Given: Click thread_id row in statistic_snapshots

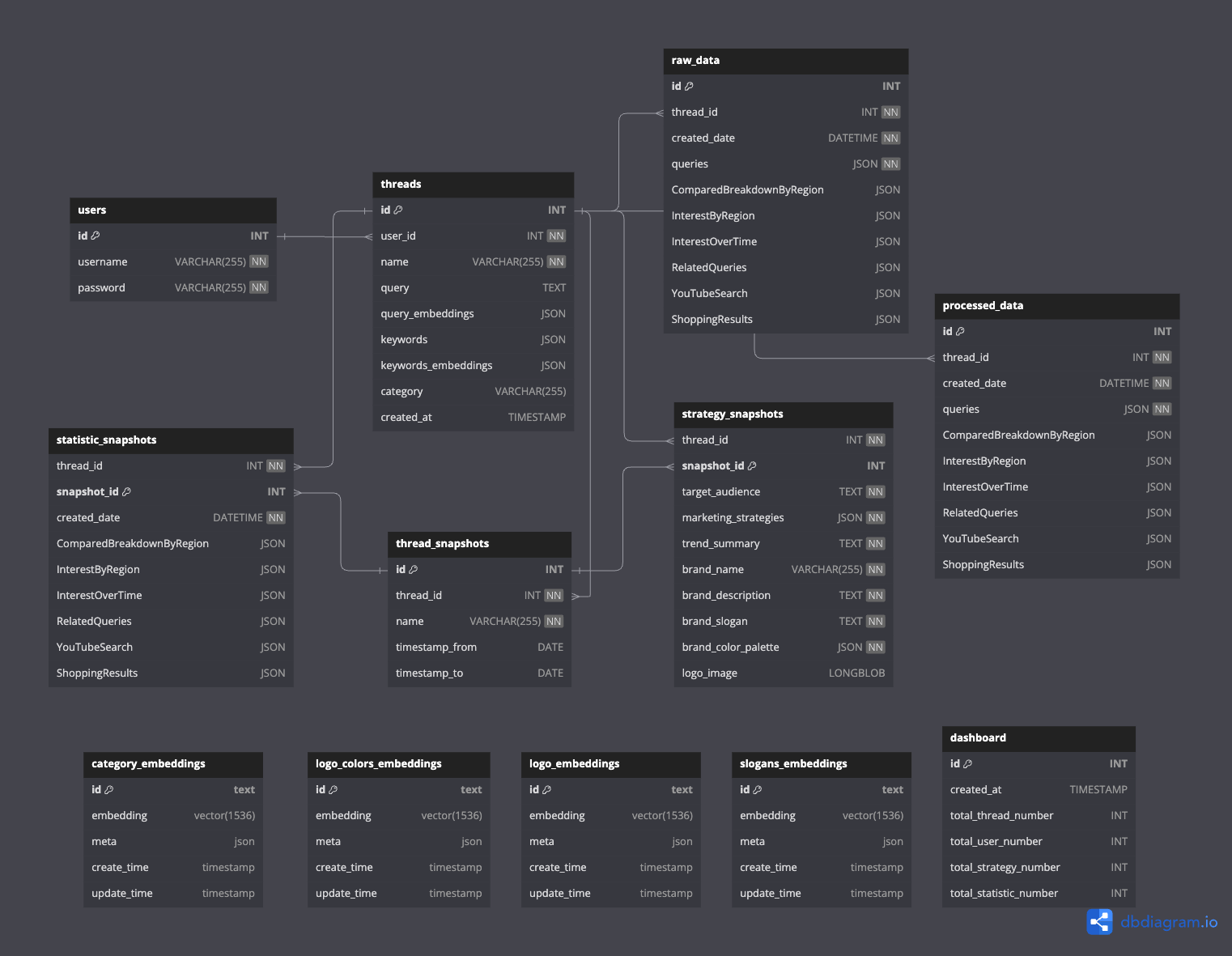Looking at the screenshot, I should tap(171, 466).
